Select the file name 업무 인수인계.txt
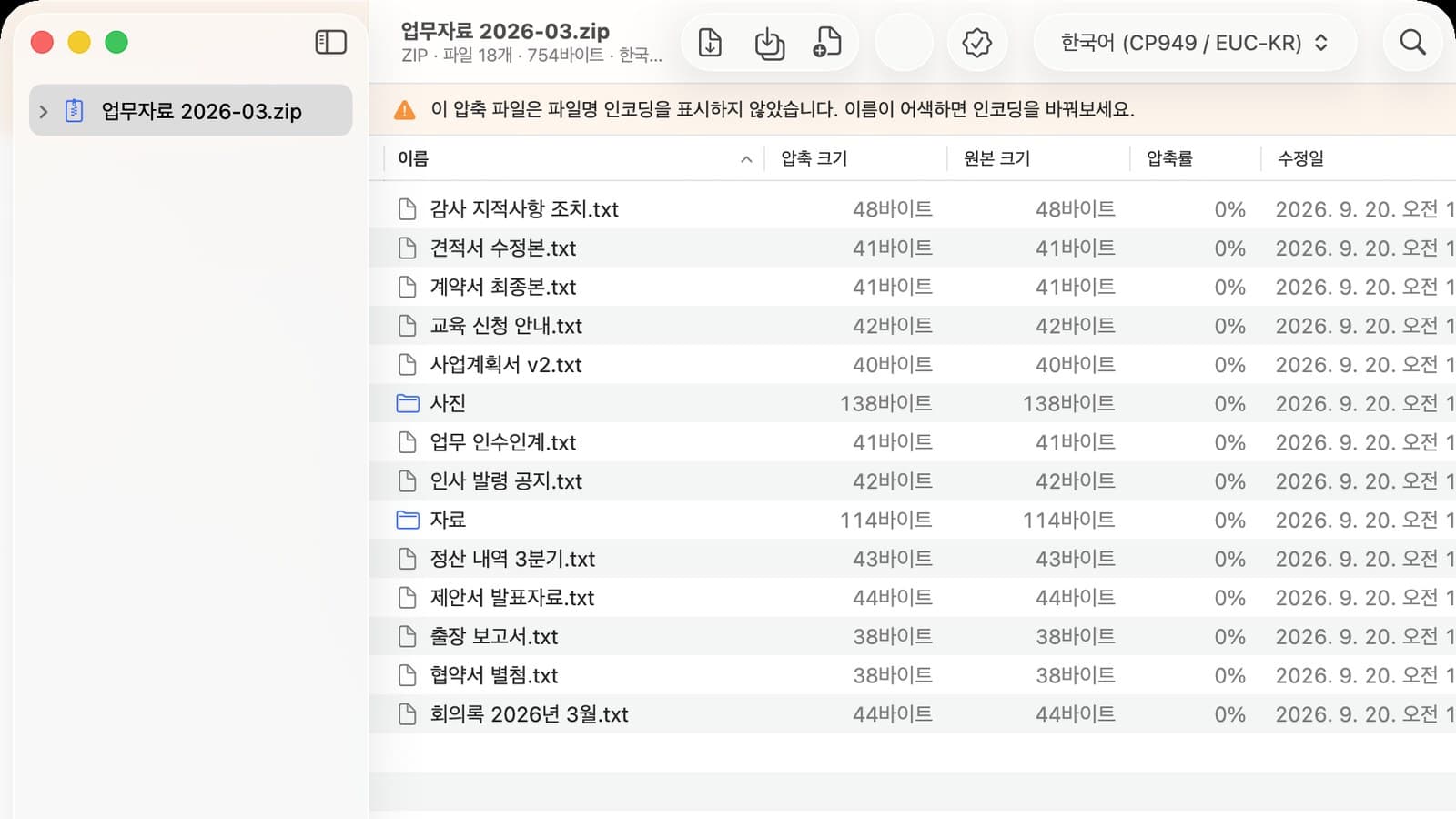Image resolution: width=1456 pixels, height=819 pixels. pyautogui.click(x=503, y=442)
